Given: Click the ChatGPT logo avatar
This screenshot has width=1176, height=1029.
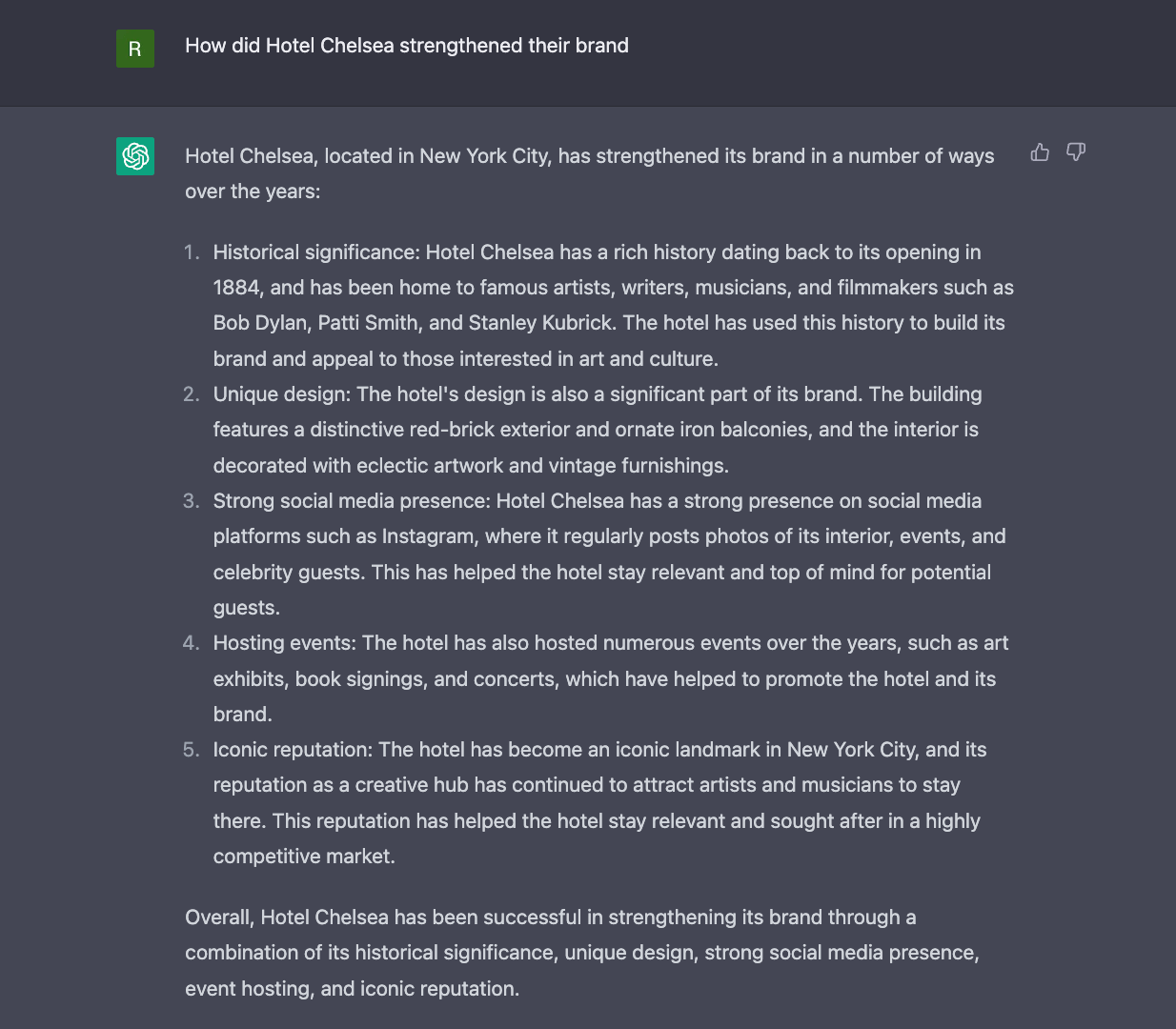Looking at the screenshot, I should 135,156.
